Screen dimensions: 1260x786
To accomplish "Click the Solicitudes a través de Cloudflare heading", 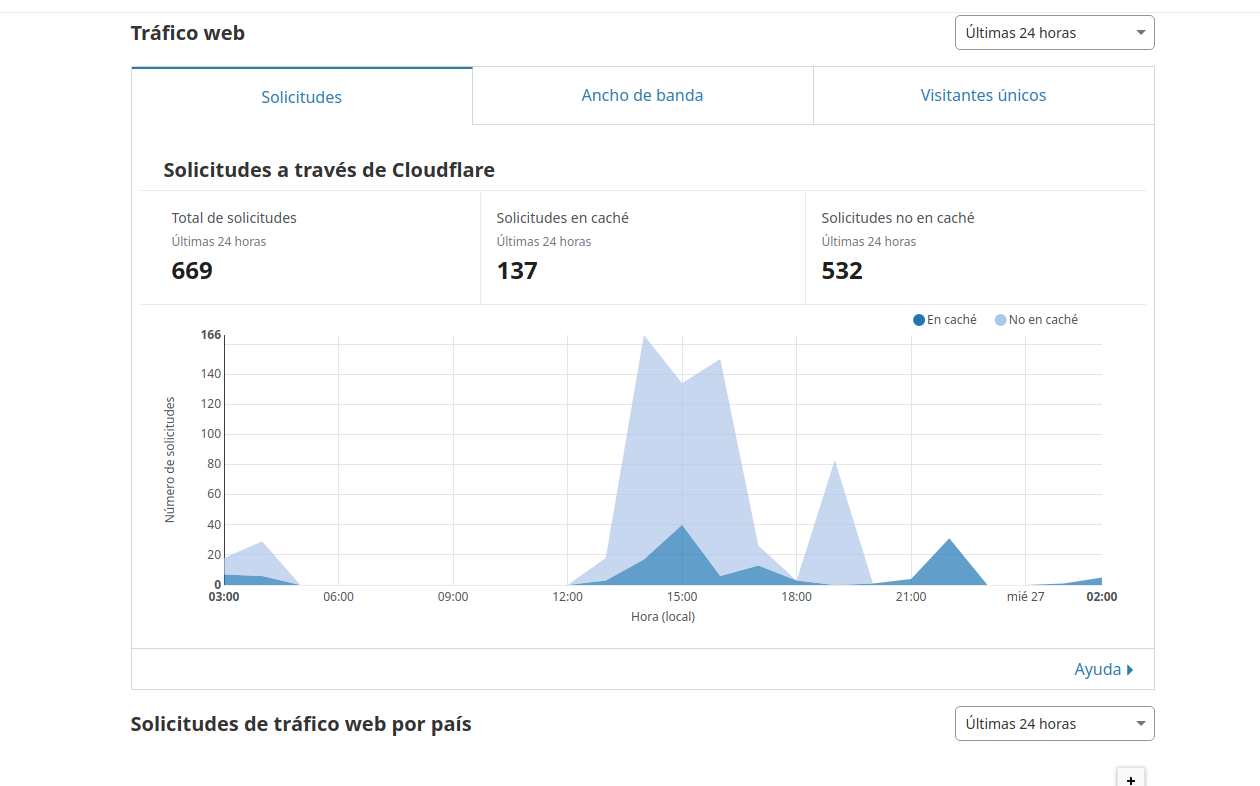I will pos(329,170).
